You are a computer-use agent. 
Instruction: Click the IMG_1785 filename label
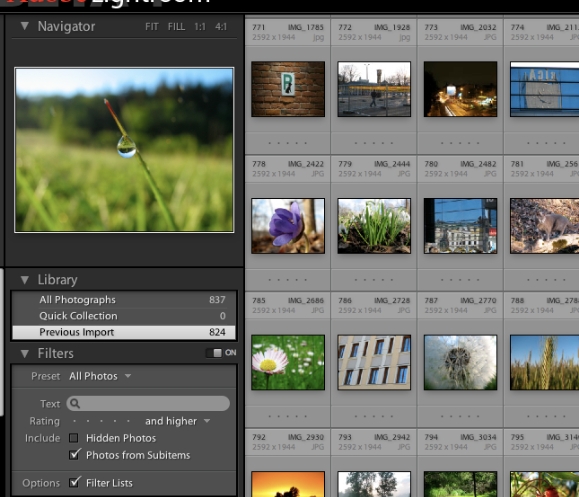306,27
